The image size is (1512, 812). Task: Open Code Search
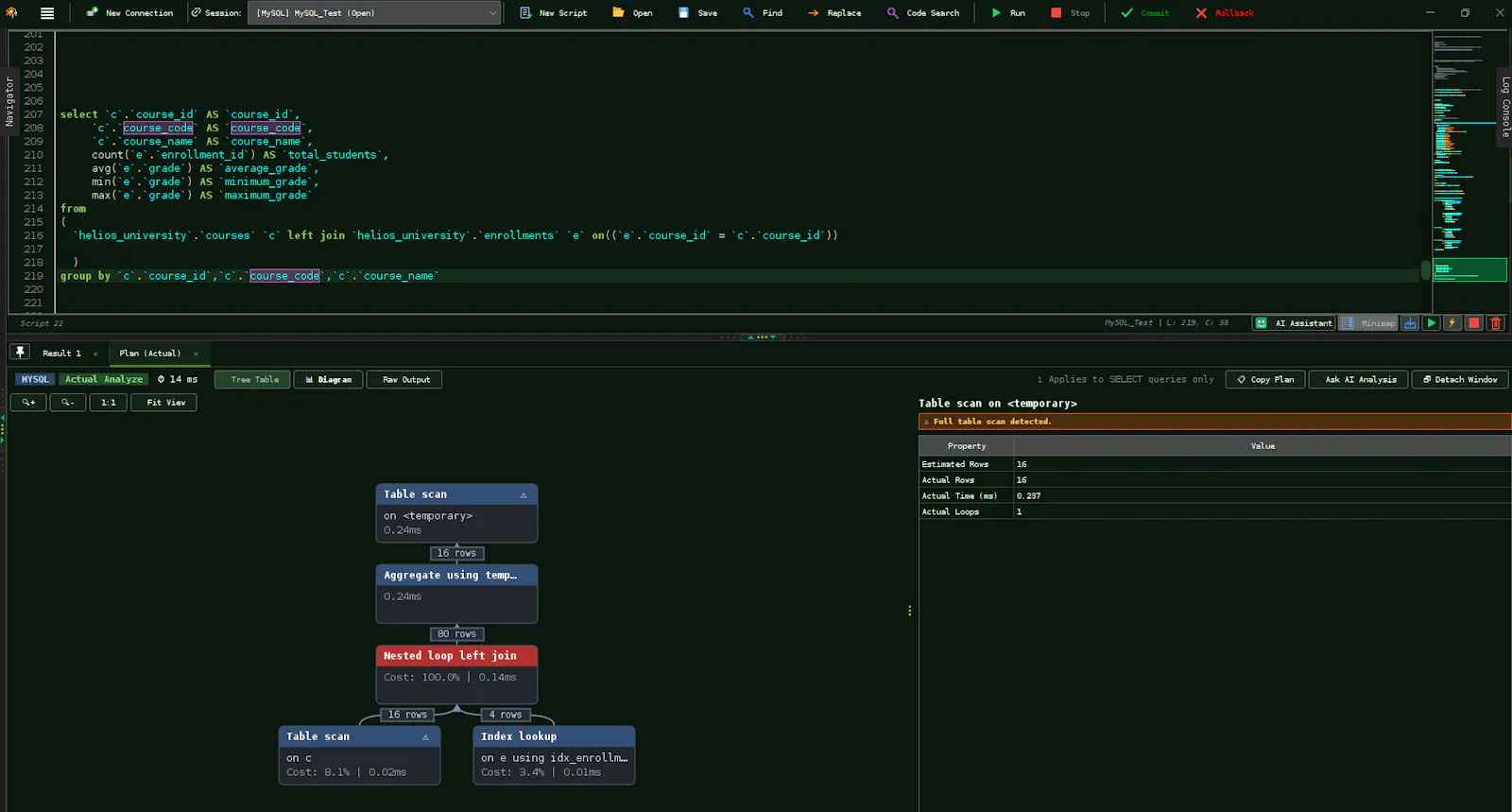(x=923, y=13)
